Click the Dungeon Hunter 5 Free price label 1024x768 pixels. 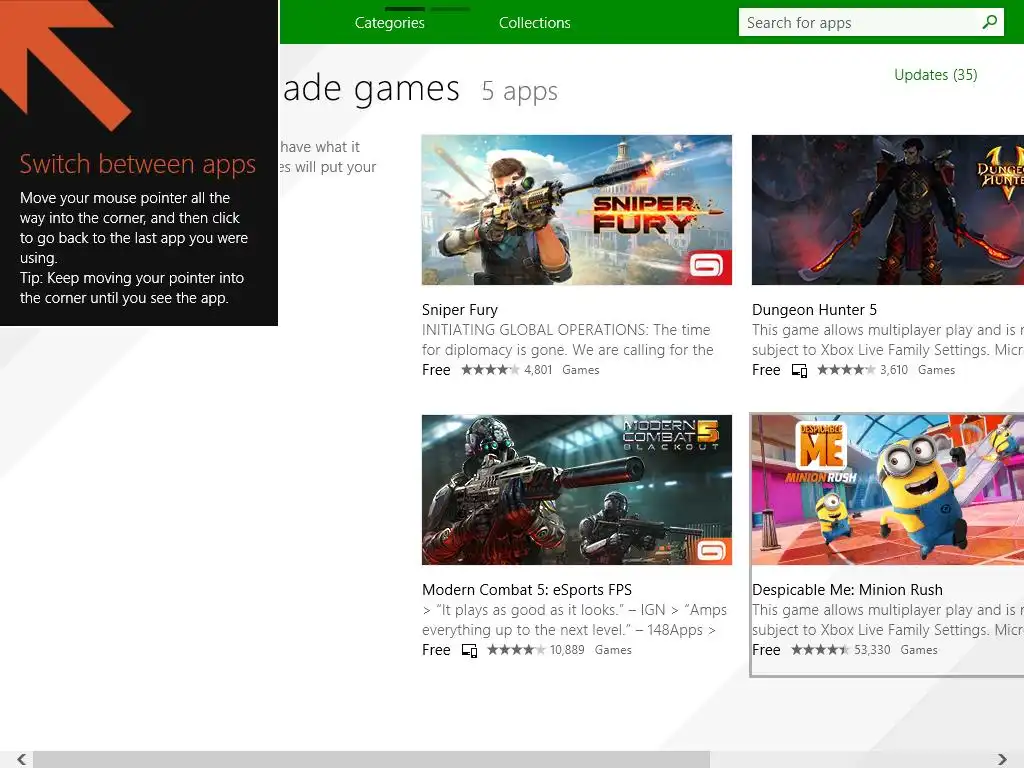click(x=766, y=370)
